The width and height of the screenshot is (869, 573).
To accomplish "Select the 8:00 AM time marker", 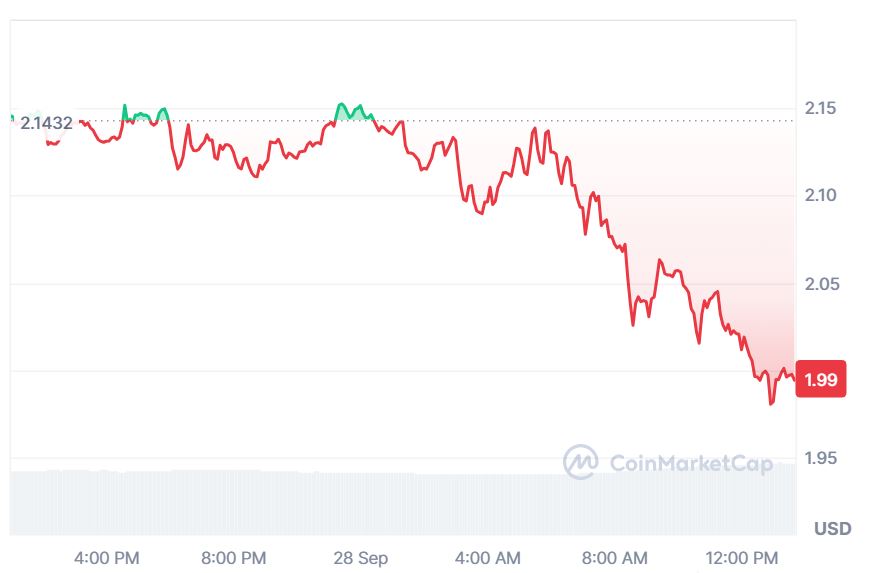I will tap(614, 557).
